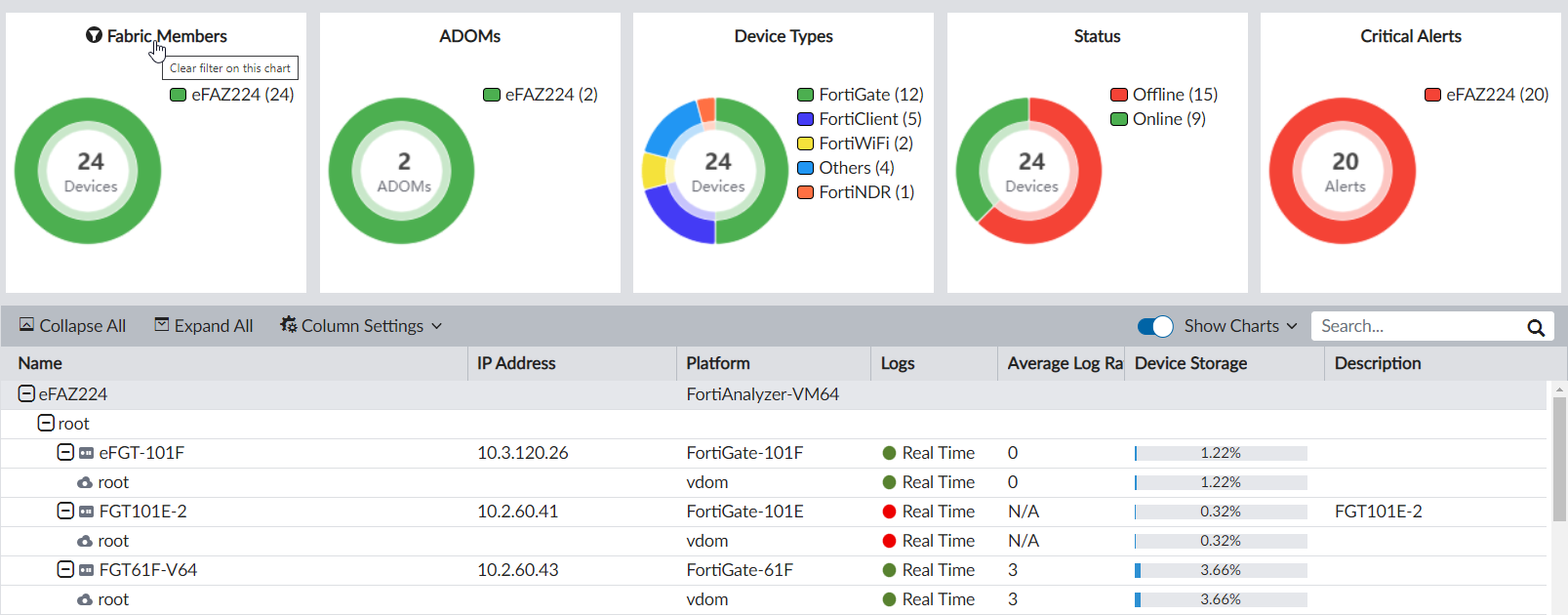Screen dimensions: 1568x615
Task: Click green eFAZ224 (24) legend swatch
Action: pos(178,95)
